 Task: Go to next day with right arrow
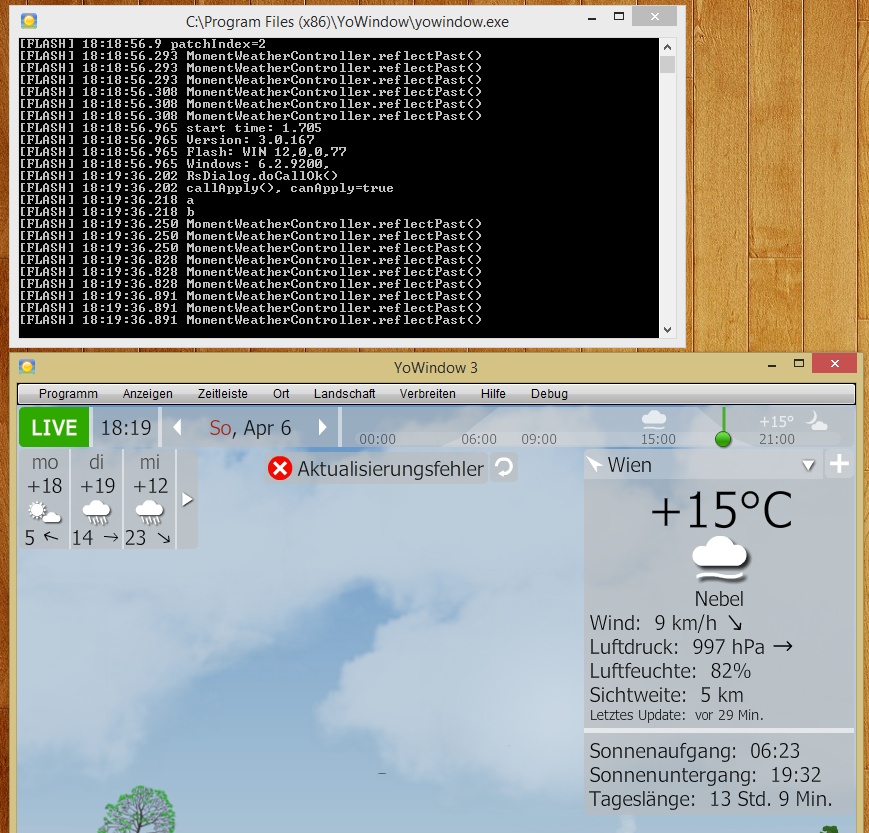(x=322, y=428)
